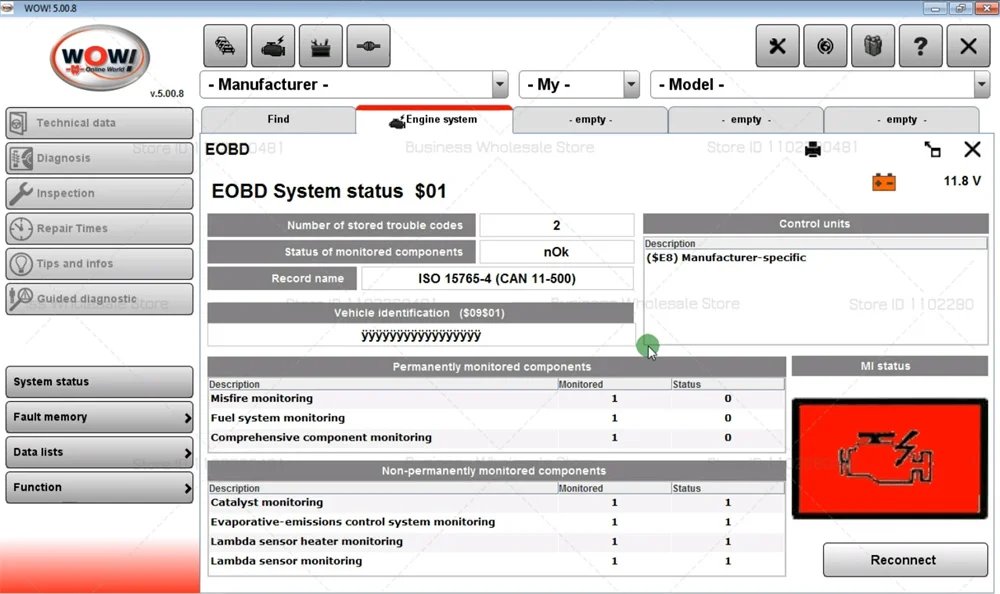Viewport: 1000px width, 594px height.
Task: Select the red MI engine warning lamp
Action: pos(890,459)
